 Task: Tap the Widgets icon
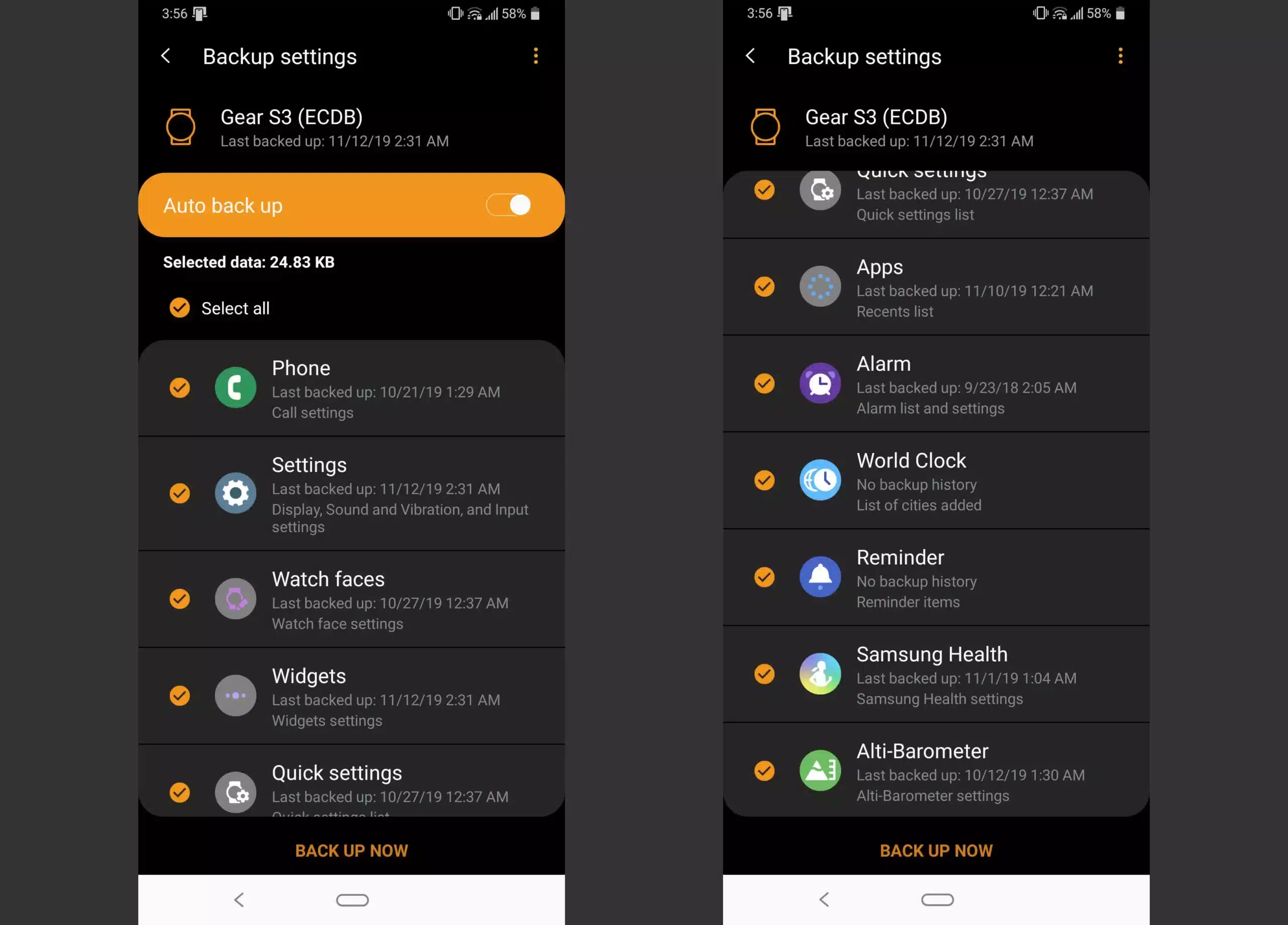tap(234, 694)
